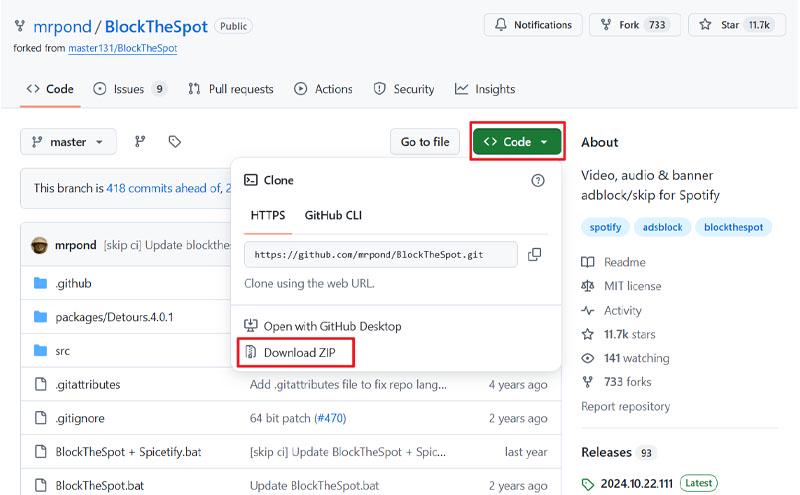Open the mrpond owner link
800x495 pixels.
[x=62, y=27]
